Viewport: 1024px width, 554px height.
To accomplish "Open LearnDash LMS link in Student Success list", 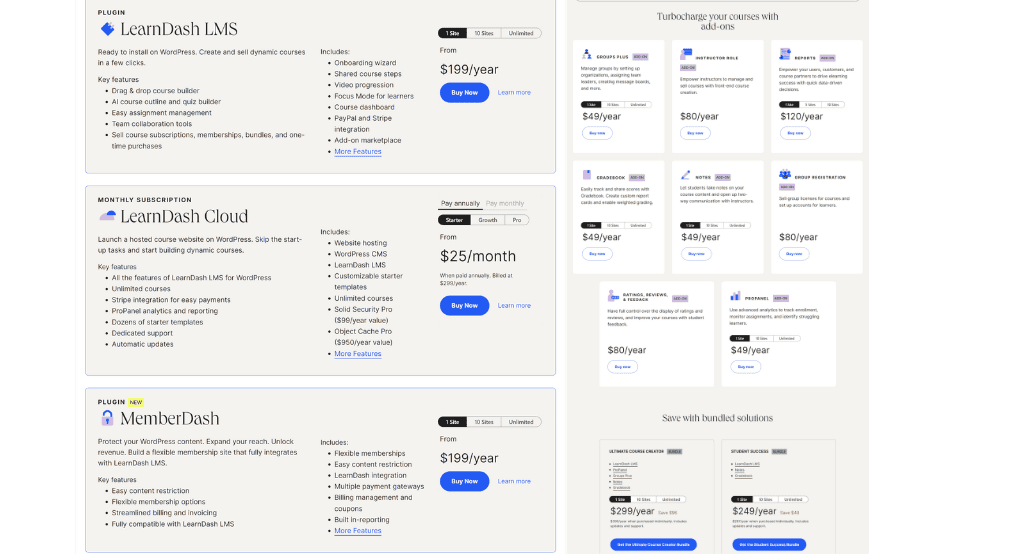I will click(x=747, y=464).
